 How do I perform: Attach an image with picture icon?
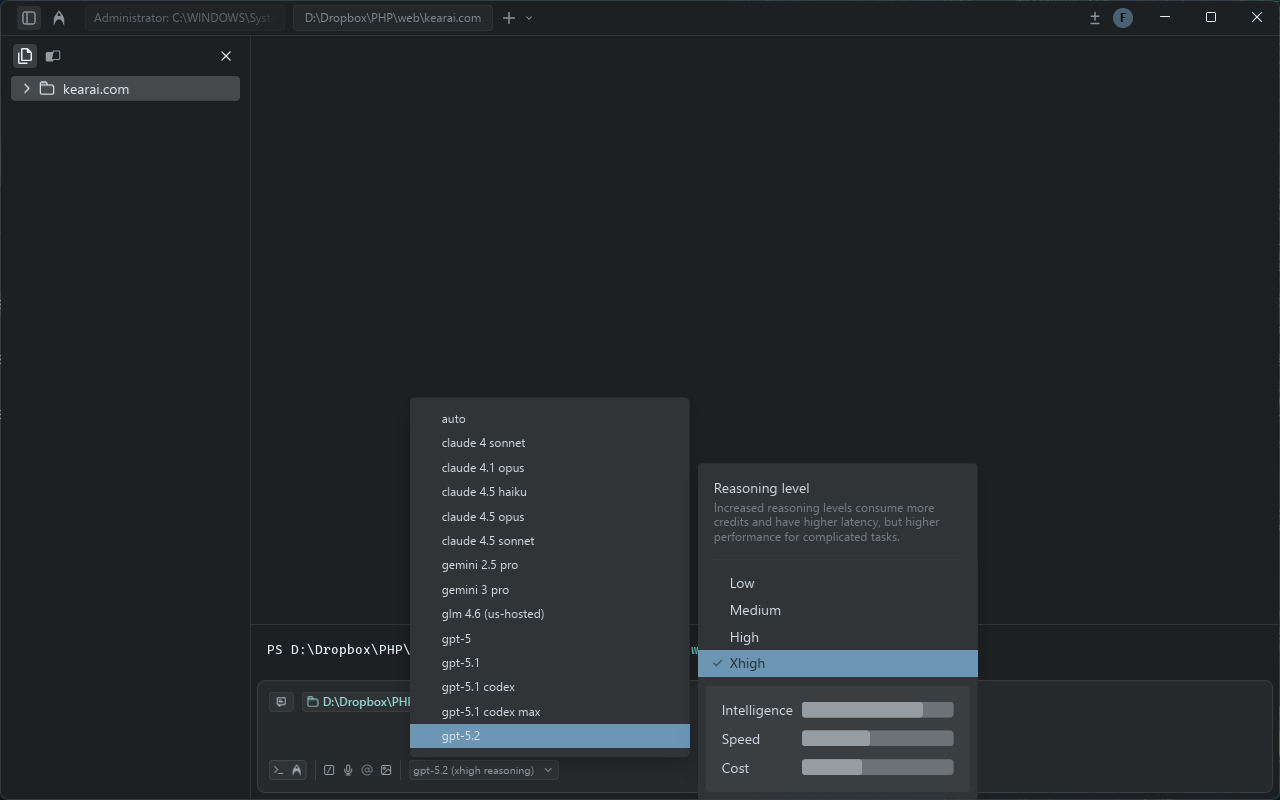point(386,770)
